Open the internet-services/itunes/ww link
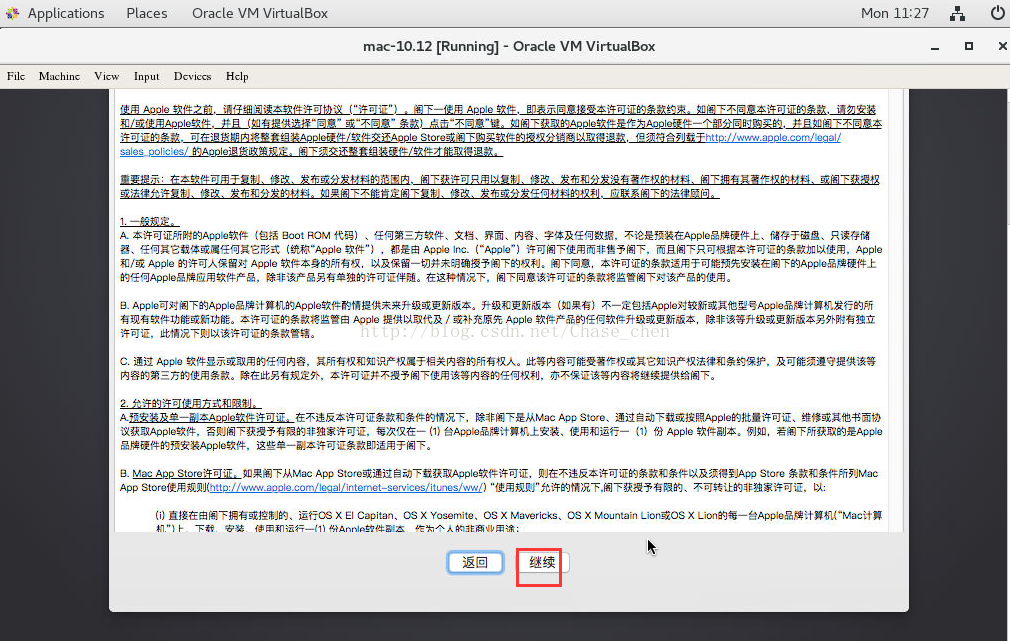Screen dimensions: 1010x641 pos(345,488)
